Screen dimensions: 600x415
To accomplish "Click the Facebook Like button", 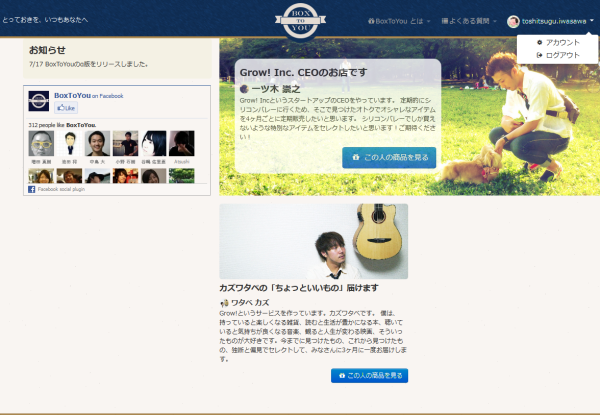I will (x=66, y=108).
